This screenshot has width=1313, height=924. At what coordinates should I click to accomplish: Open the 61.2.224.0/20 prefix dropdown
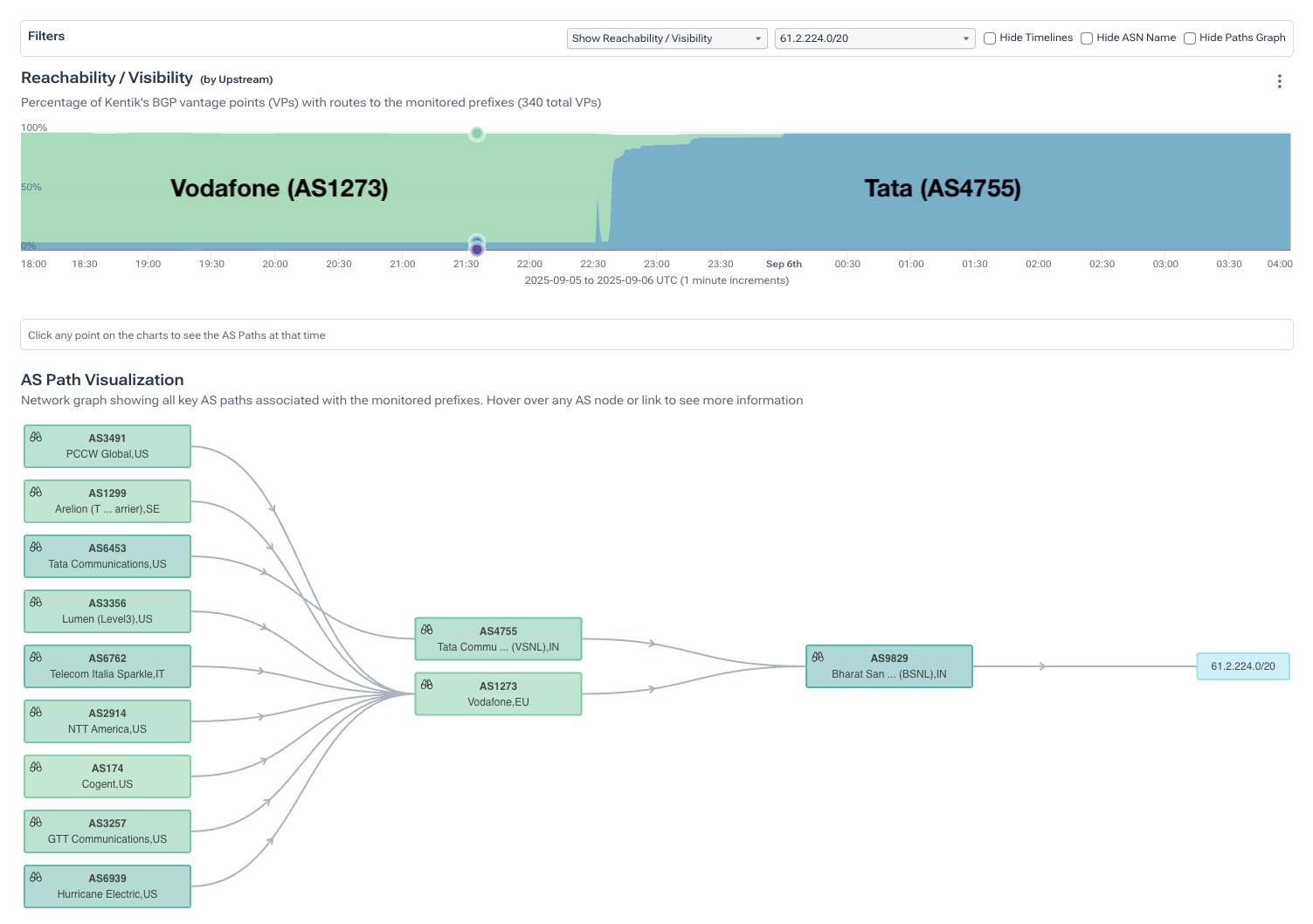click(x=875, y=38)
